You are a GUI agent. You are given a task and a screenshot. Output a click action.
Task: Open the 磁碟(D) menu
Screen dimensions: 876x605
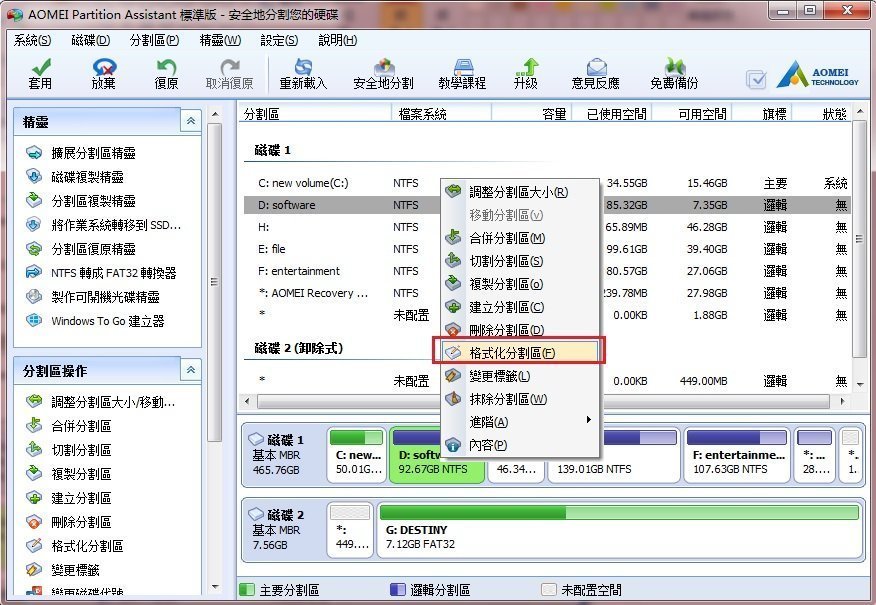click(x=91, y=40)
